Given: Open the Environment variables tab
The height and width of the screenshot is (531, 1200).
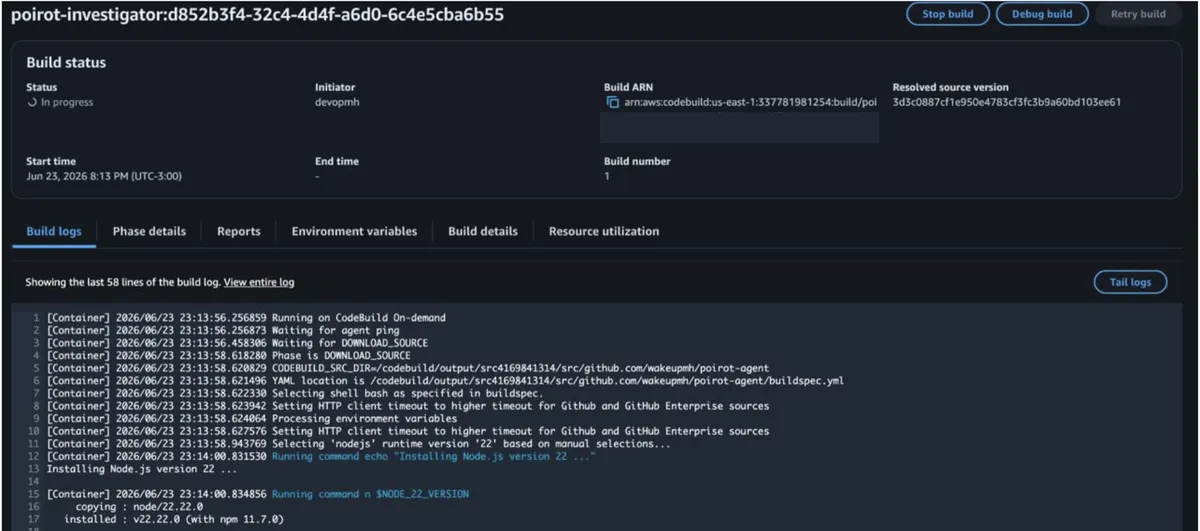Looking at the screenshot, I should pyautogui.click(x=354, y=231).
